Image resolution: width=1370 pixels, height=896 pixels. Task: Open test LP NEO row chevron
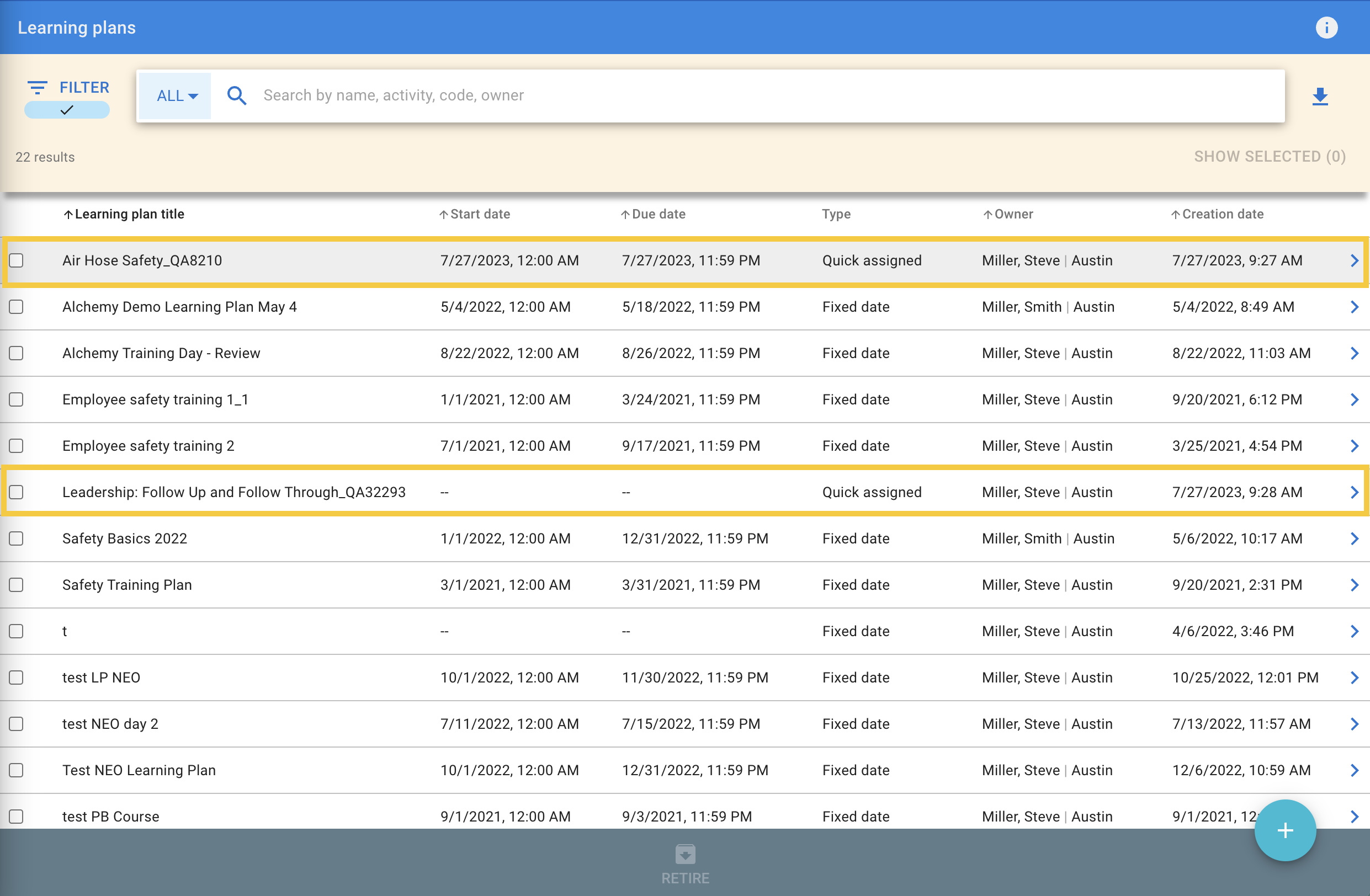pyautogui.click(x=1355, y=678)
